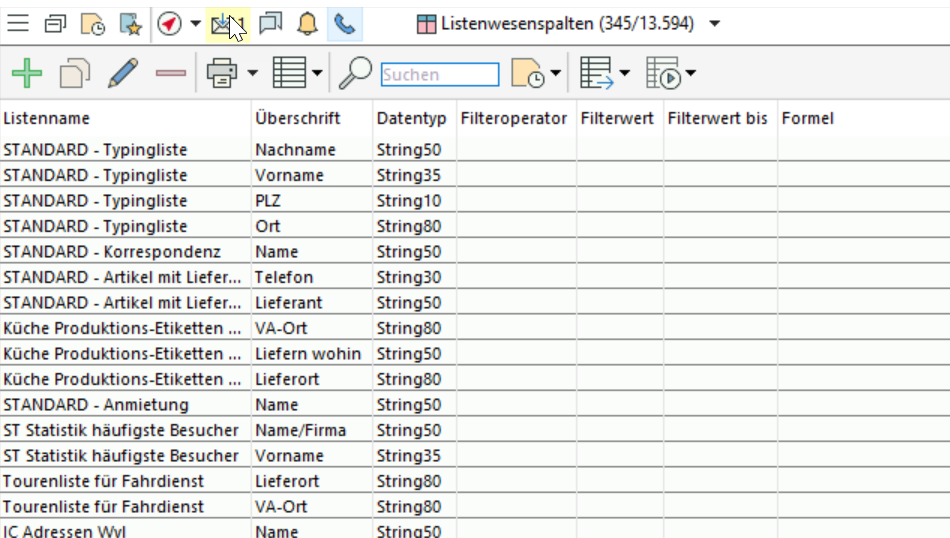The height and width of the screenshot is (538, 950).
Task: Click the mail inbox icon
Action: point(224,24)
